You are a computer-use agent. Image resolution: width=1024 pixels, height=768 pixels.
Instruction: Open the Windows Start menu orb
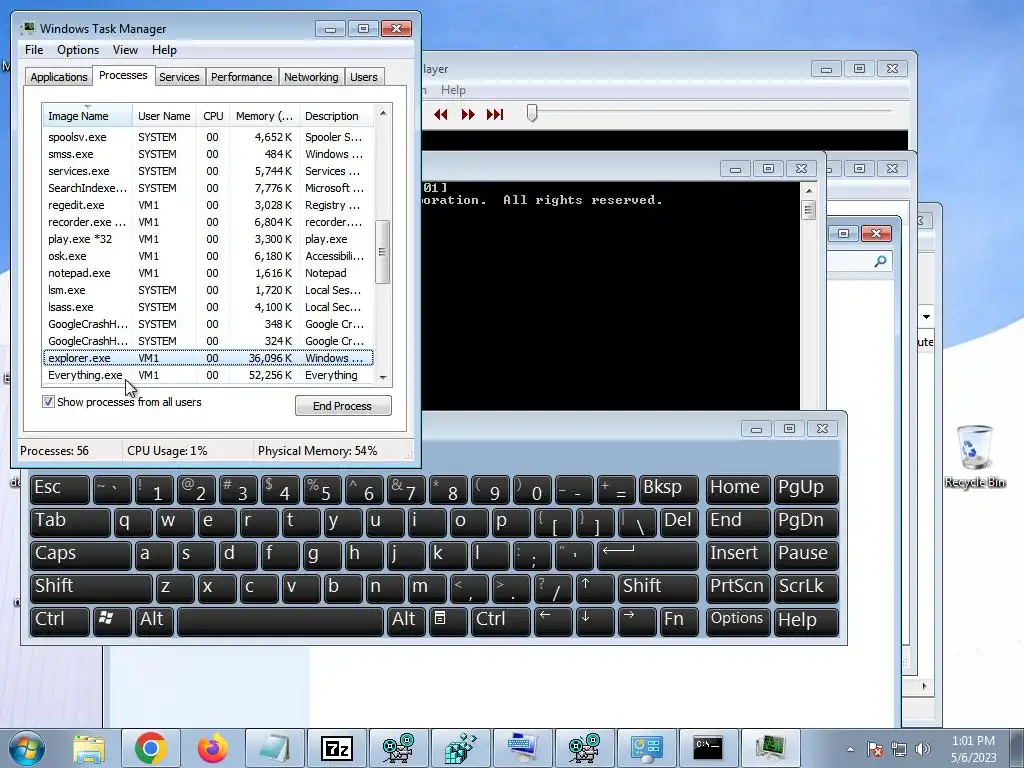pos(25,748)
